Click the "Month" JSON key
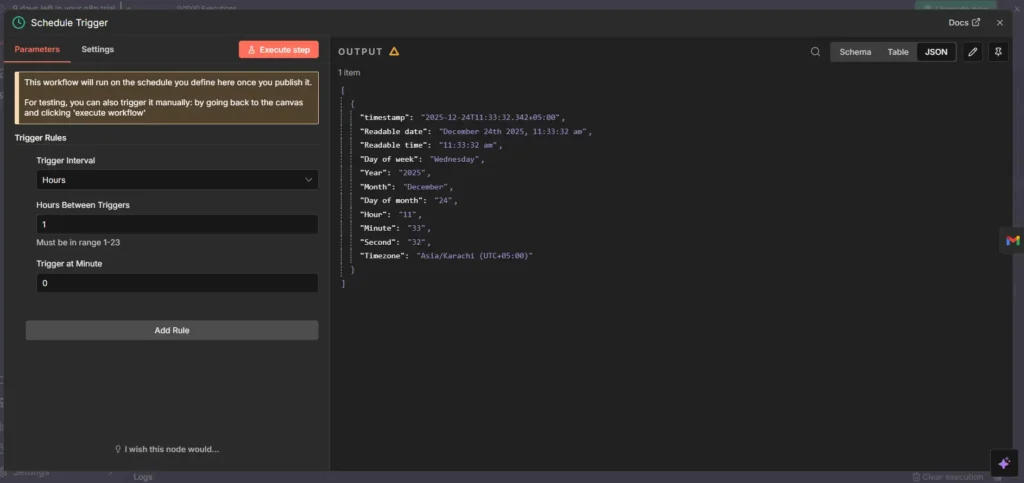This screenshot has height=483, width=1024. click(376, 187)
